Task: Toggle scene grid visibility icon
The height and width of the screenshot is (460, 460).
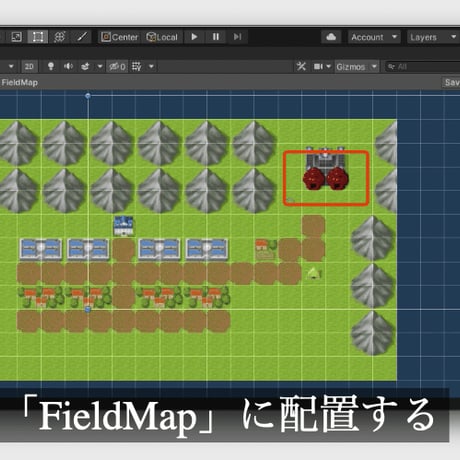Action: [x=137, y=66]
